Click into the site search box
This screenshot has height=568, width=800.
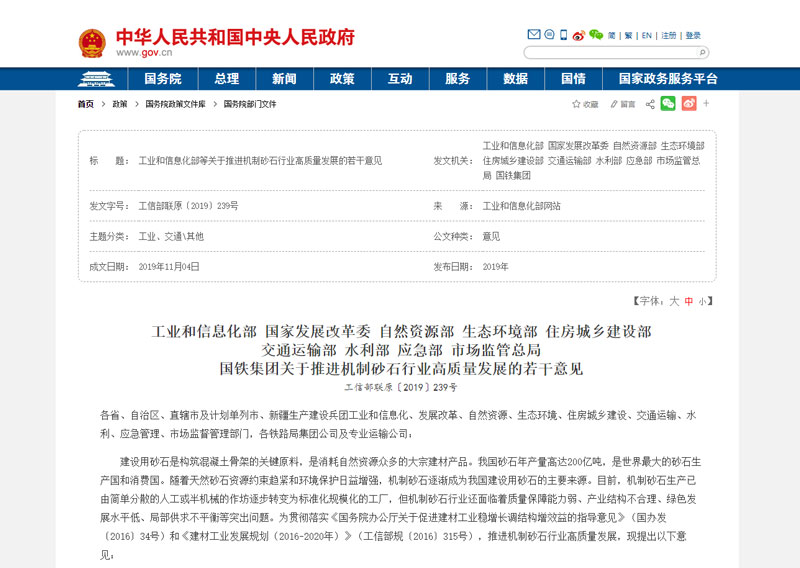pos(608,52)
